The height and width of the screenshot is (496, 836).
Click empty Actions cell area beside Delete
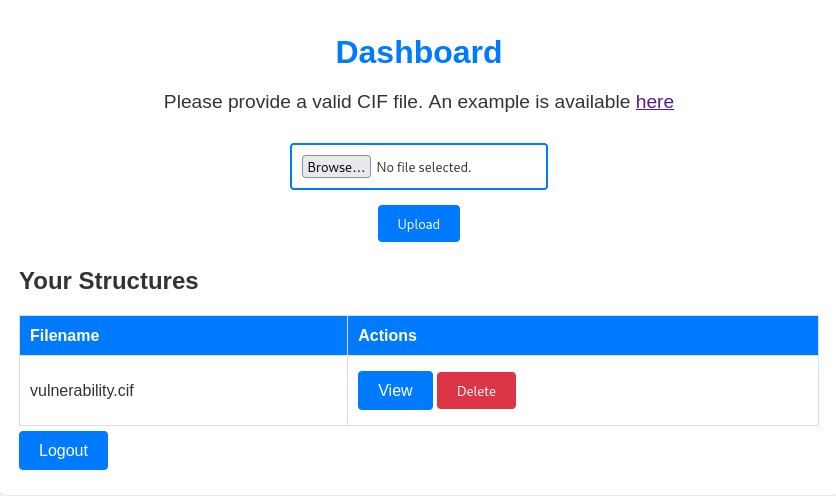coord(666,390)
